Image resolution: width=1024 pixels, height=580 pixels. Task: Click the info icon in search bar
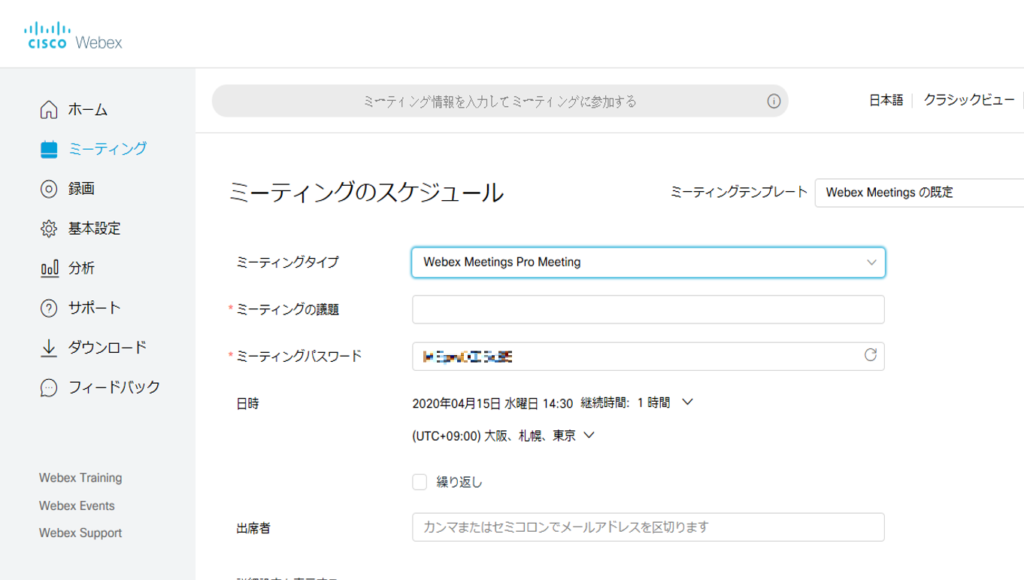tap(774, 101)
